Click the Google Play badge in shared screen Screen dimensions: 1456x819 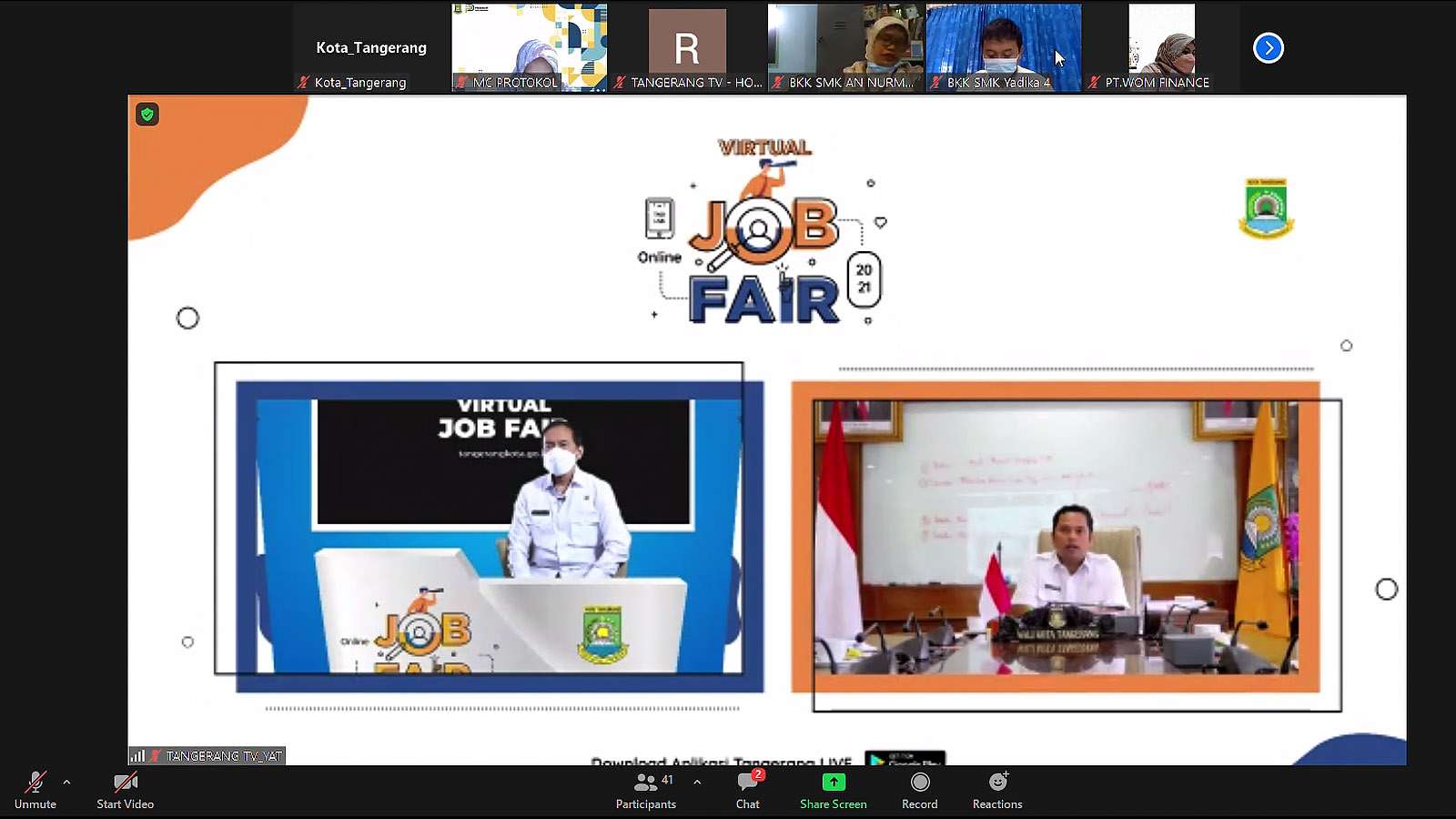[905, 758]
